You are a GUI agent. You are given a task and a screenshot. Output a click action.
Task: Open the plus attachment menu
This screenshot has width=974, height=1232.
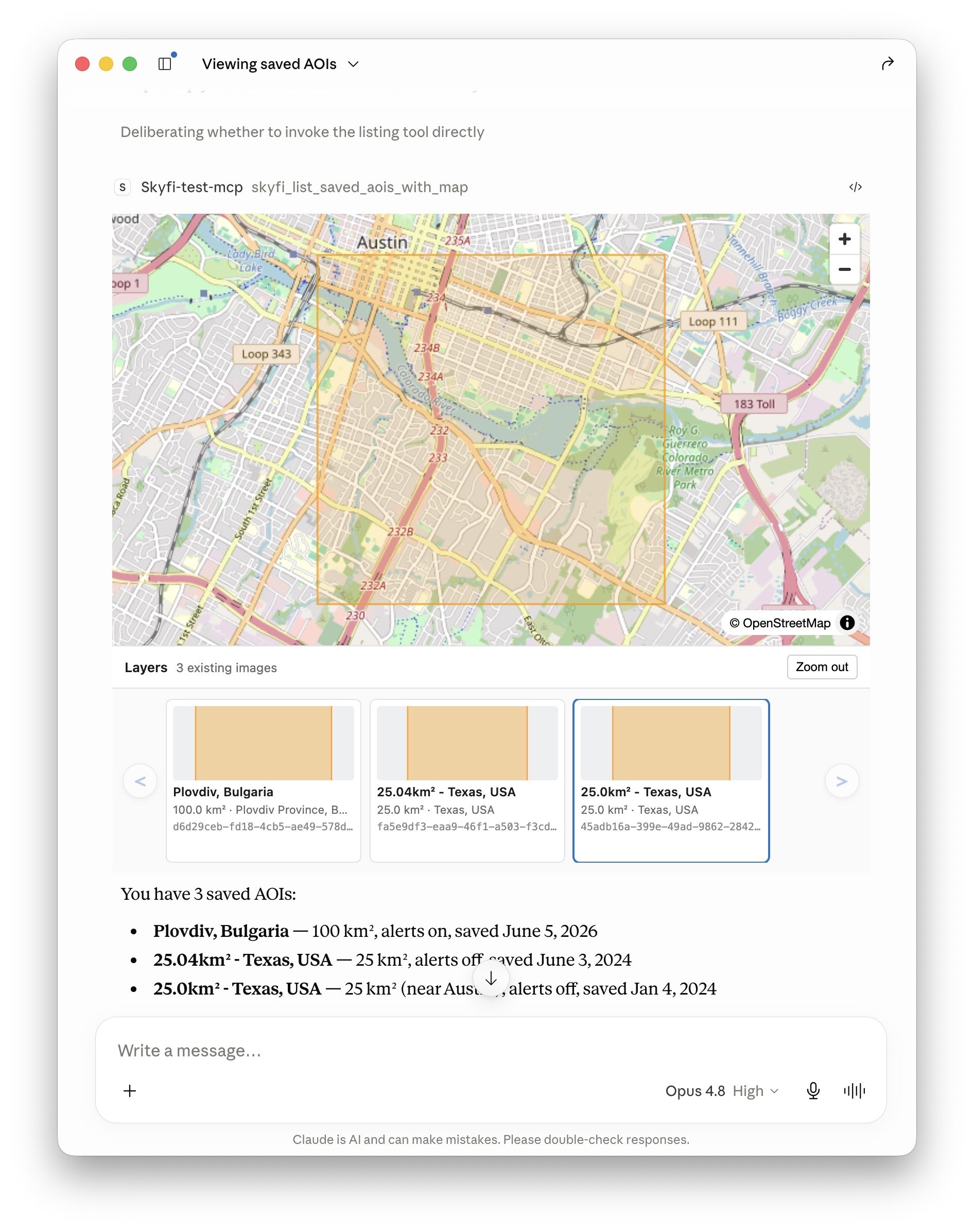pyautogui.click(x=130, y=1090)
